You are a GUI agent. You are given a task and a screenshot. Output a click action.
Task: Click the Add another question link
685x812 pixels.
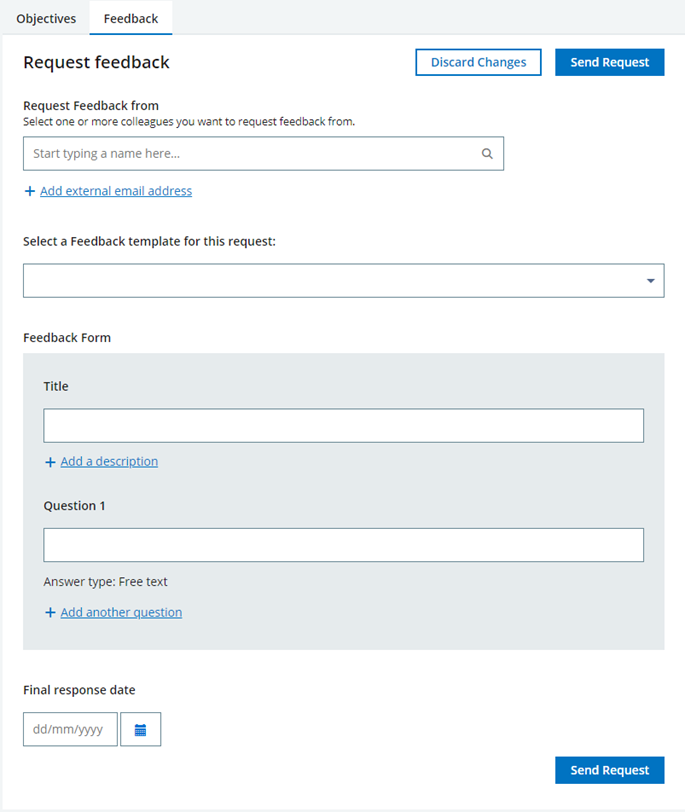(x=121, y=613)
